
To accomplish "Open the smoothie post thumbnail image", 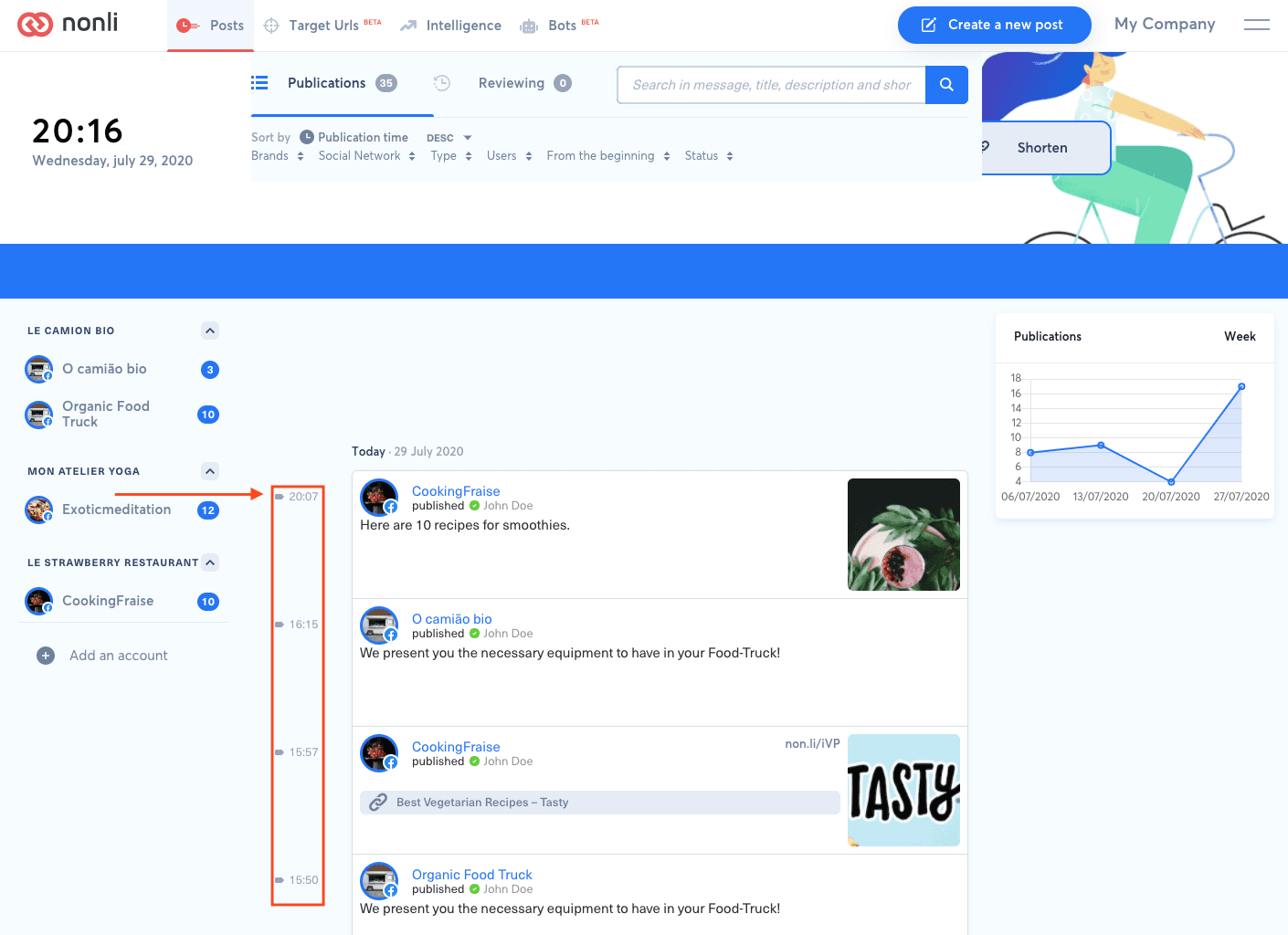I will coord(903,534).
